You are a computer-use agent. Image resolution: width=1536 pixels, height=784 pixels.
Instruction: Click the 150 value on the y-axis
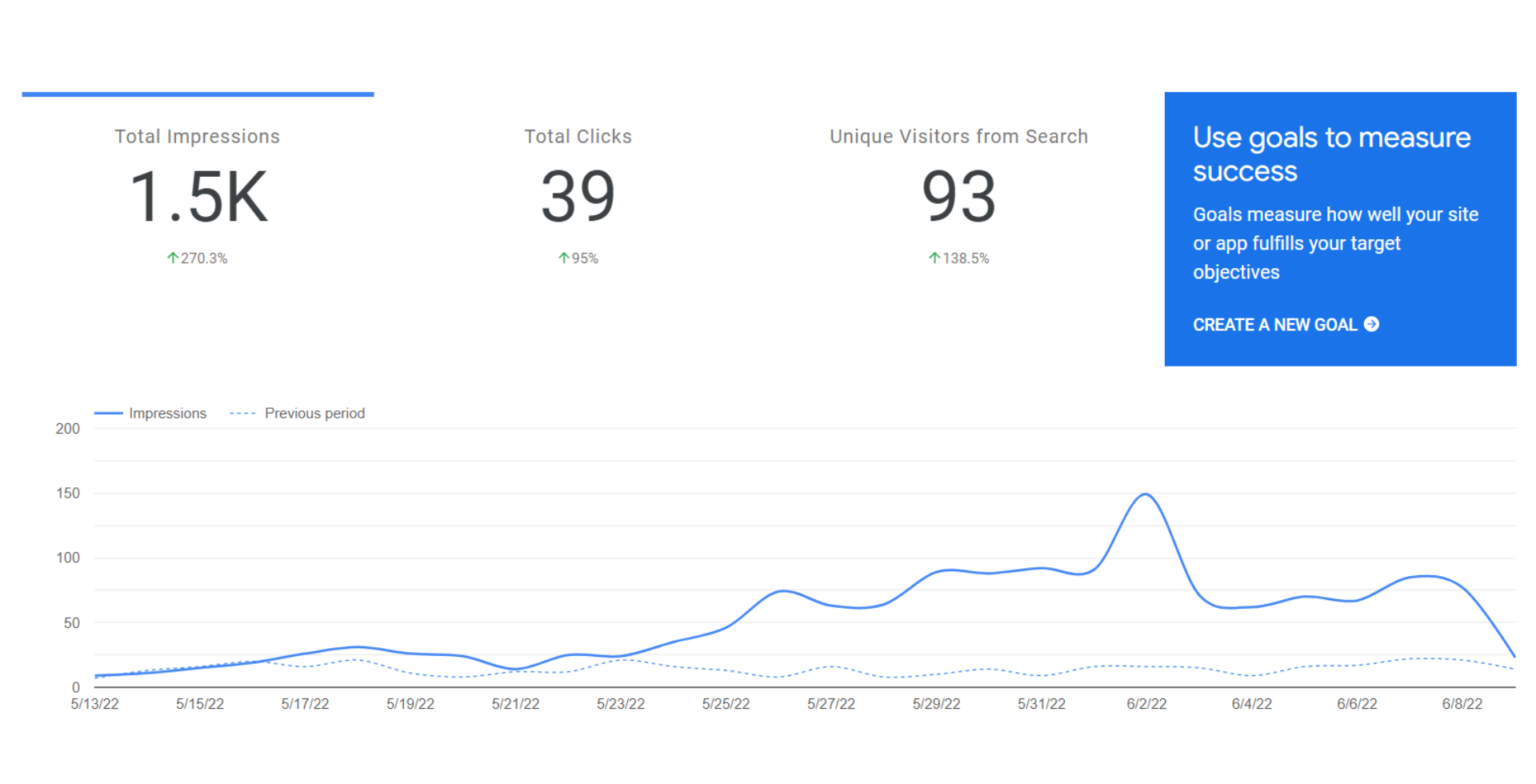point(68,494)
